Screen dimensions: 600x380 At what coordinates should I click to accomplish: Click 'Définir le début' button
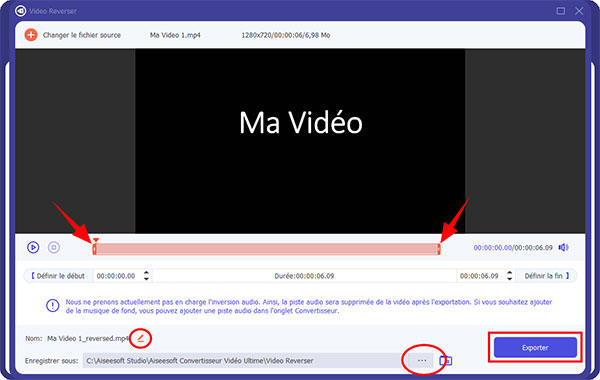coord(58,276)
